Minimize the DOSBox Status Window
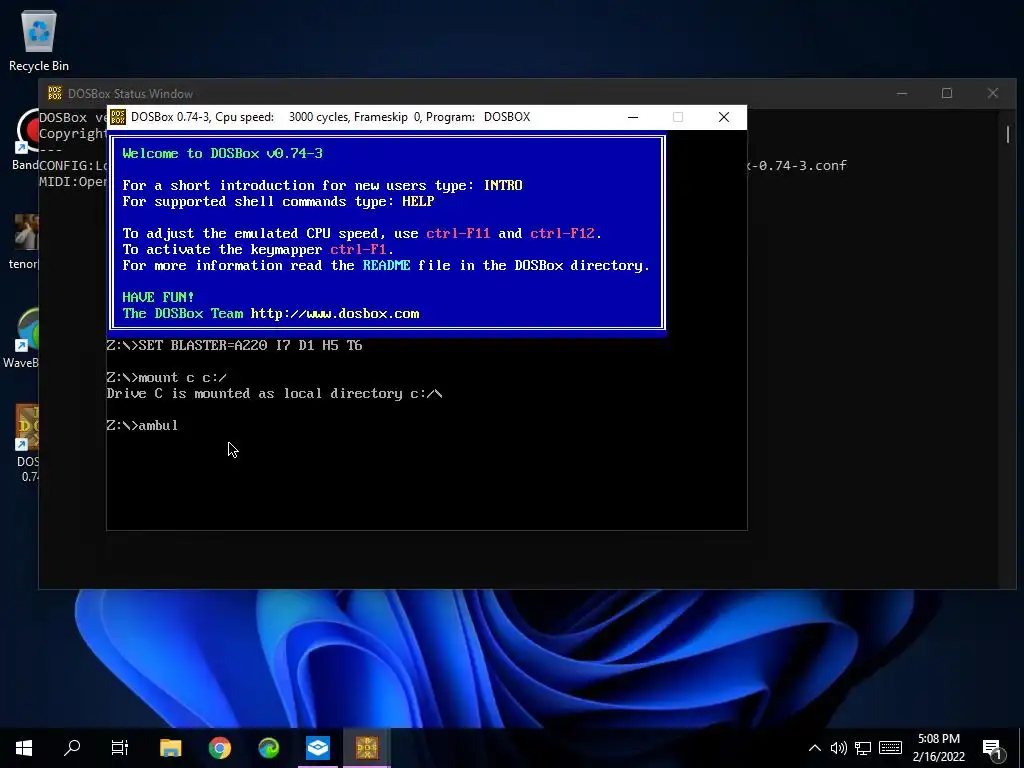The height and width of the screenshot is (768, 1024). [x=902, y=93]
